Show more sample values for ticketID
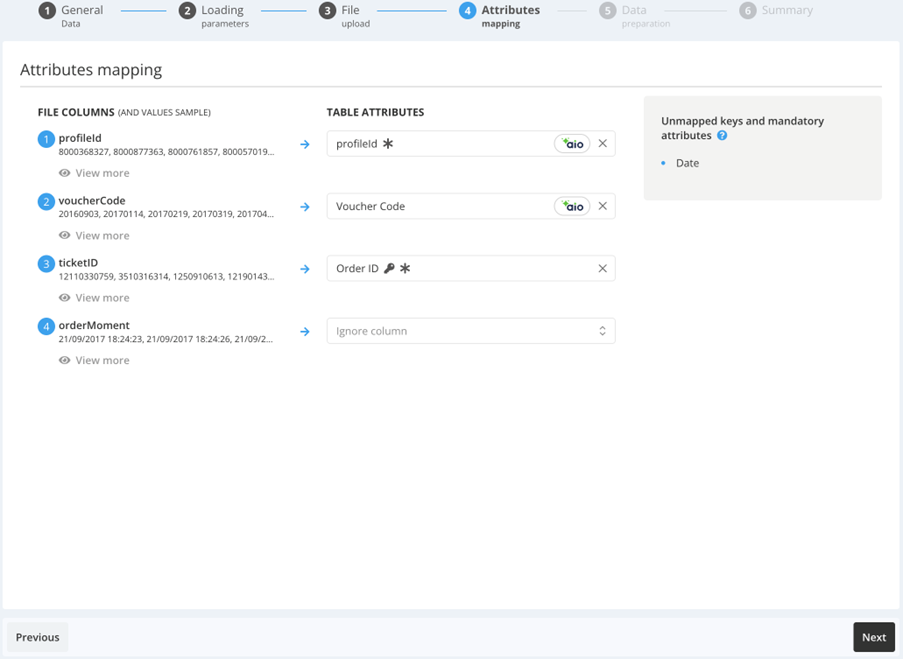 (x=94, y=298)
